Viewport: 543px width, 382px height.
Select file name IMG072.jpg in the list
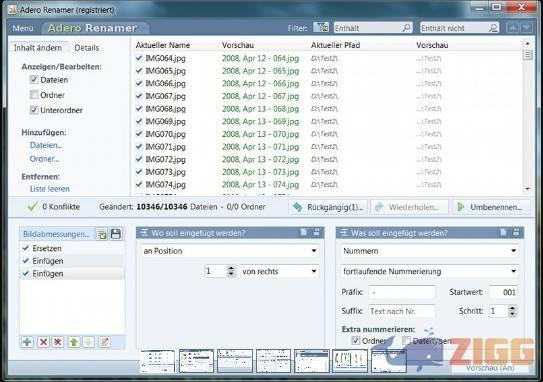[165, 159]
